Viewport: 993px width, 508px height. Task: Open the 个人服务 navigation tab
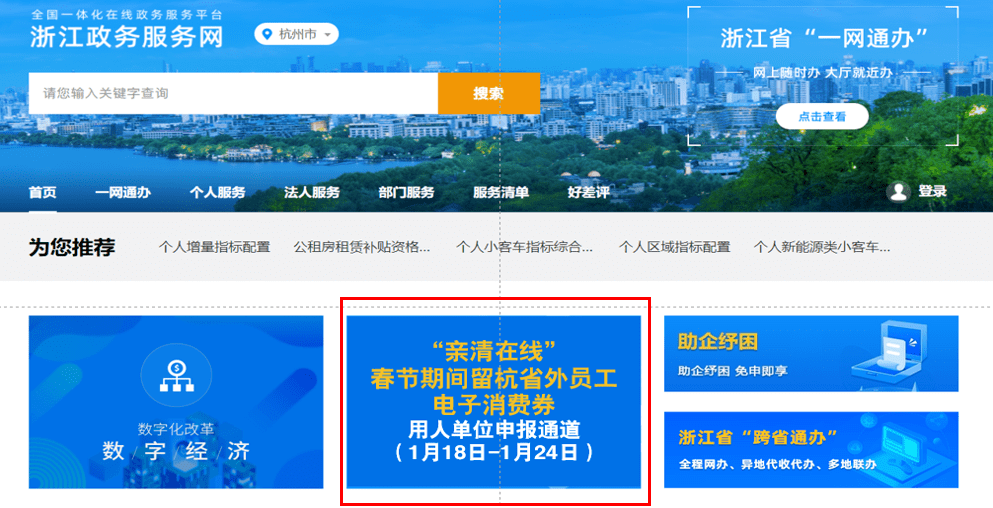click(217, 193)
